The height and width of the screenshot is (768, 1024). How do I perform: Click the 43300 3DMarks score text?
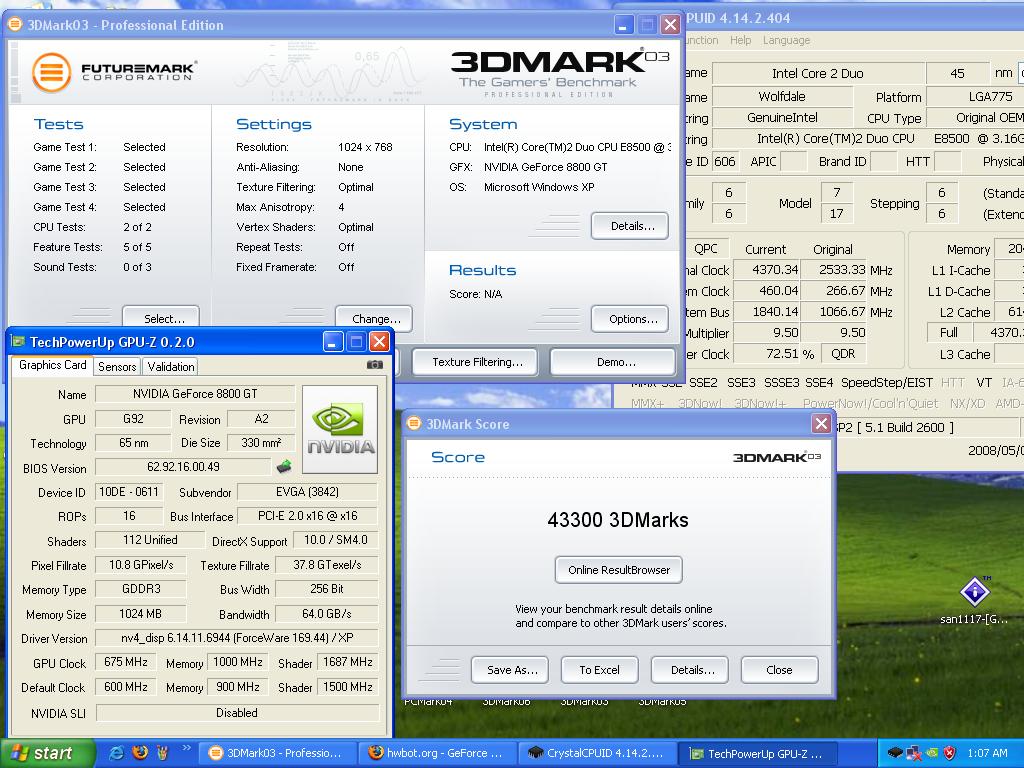pyautogui.click(x=618, y=520)
